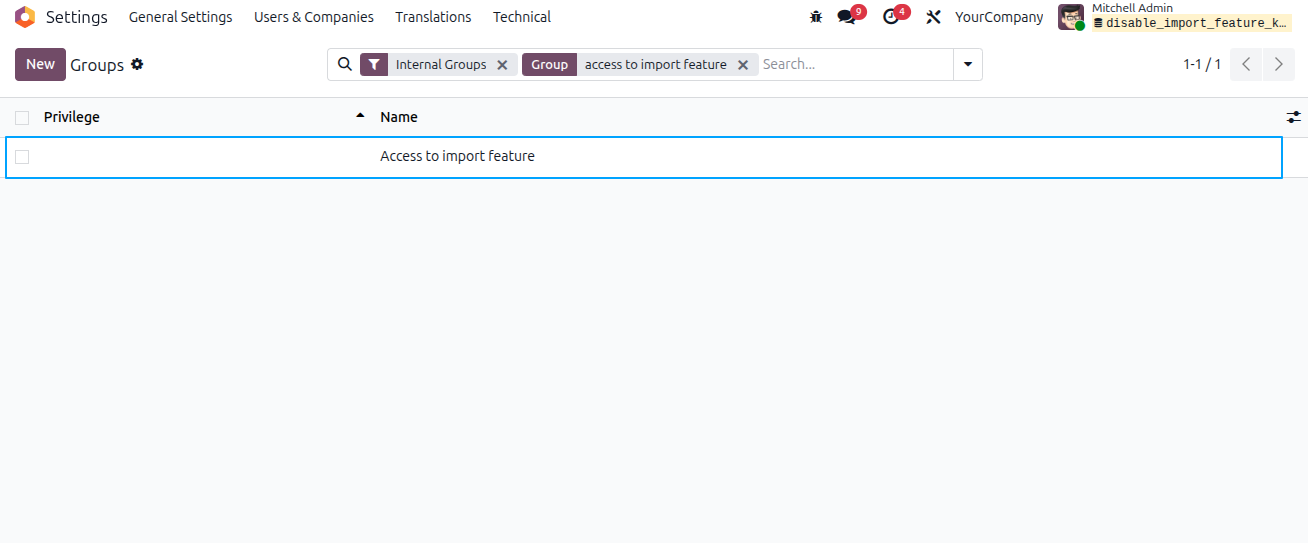Go to next page arrow
1308x543 pixels.
click(1279, 64)
